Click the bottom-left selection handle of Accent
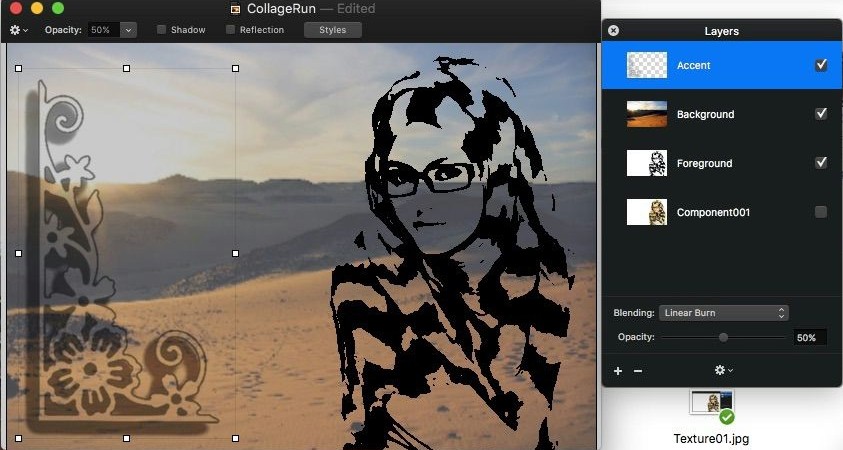Screen dimensions: 843x450 pyautogui.click(x=19, y=438)
